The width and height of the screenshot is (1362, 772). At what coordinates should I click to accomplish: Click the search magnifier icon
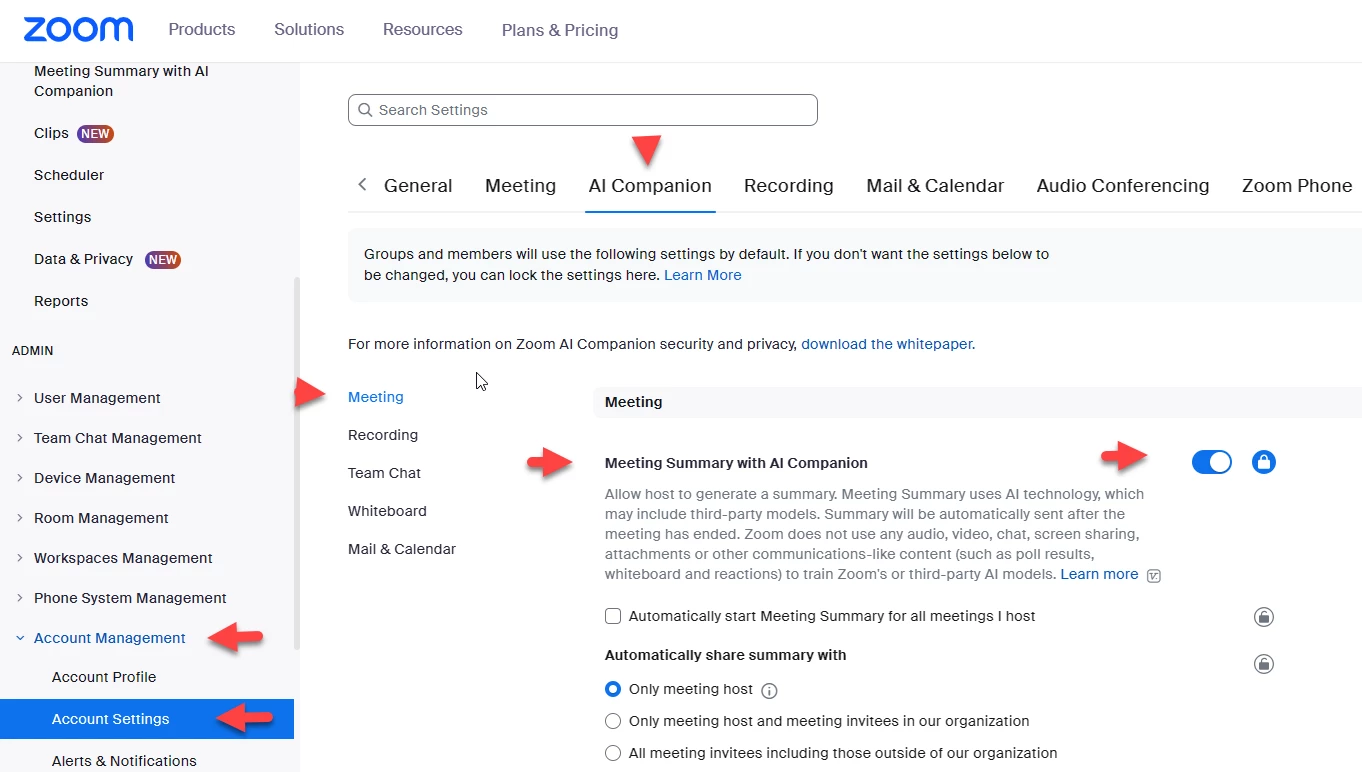click(x=365, y=110)
